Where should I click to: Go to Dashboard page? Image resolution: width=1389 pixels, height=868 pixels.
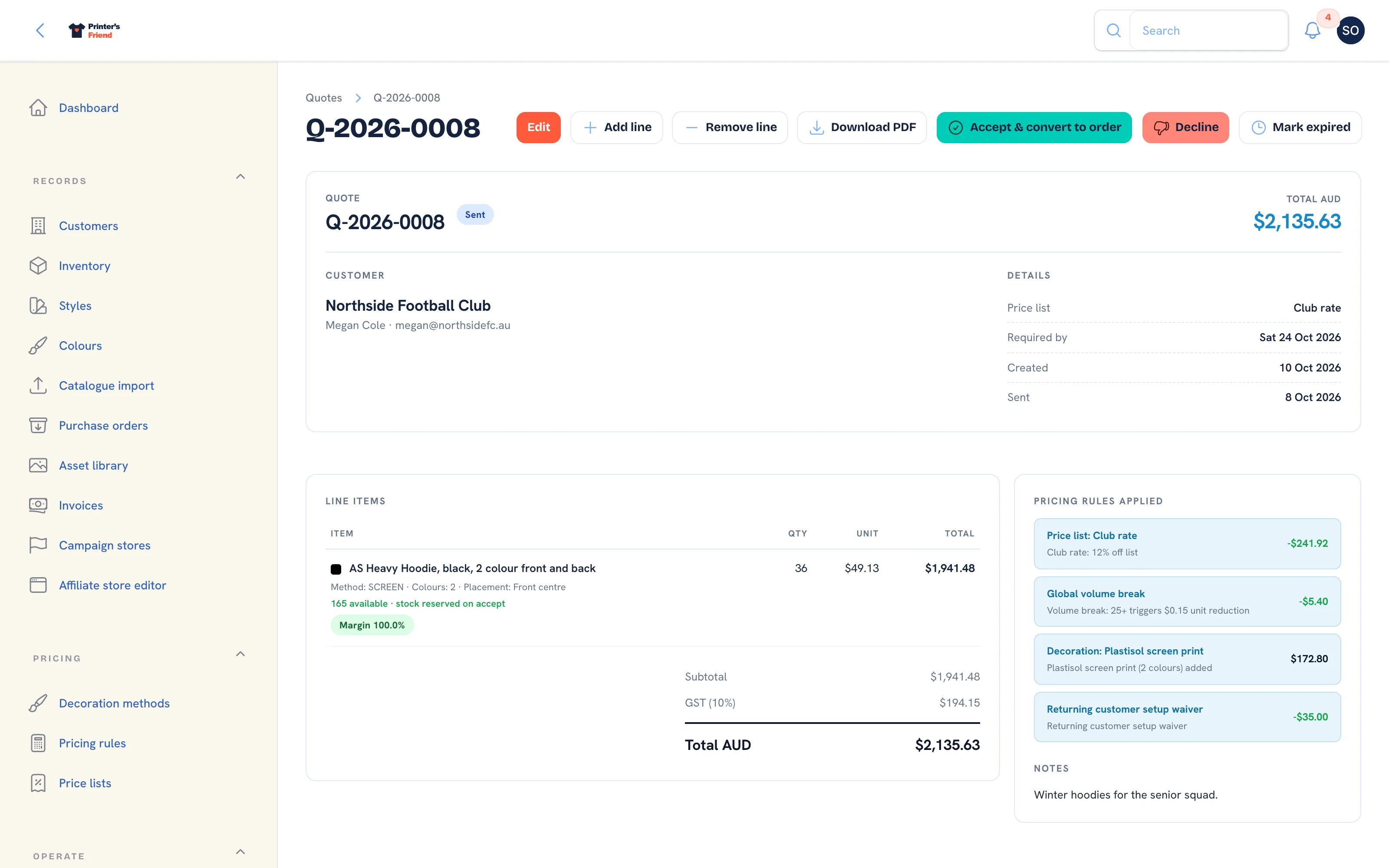[89, 108]
